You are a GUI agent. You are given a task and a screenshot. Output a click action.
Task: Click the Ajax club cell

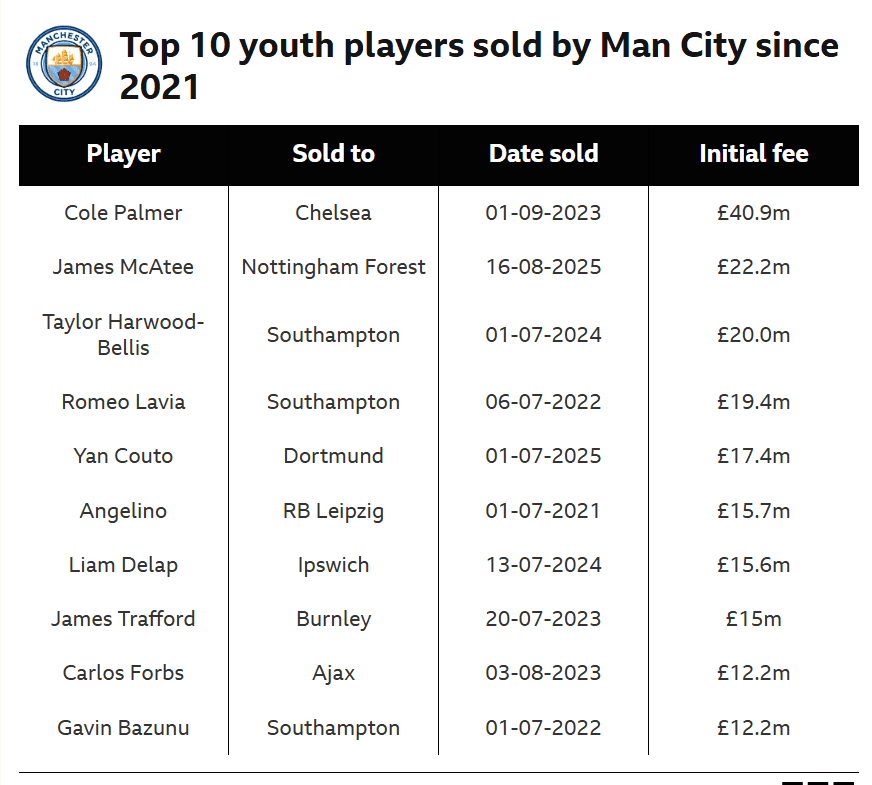[x=334, y=673]
